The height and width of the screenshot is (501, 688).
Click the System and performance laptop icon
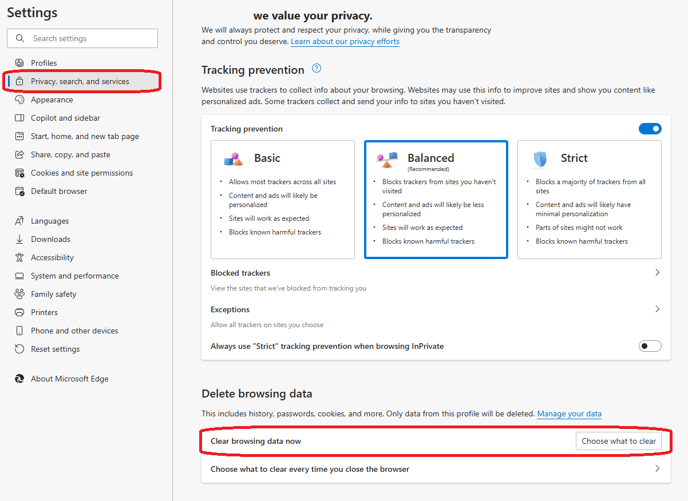point(19,276)
